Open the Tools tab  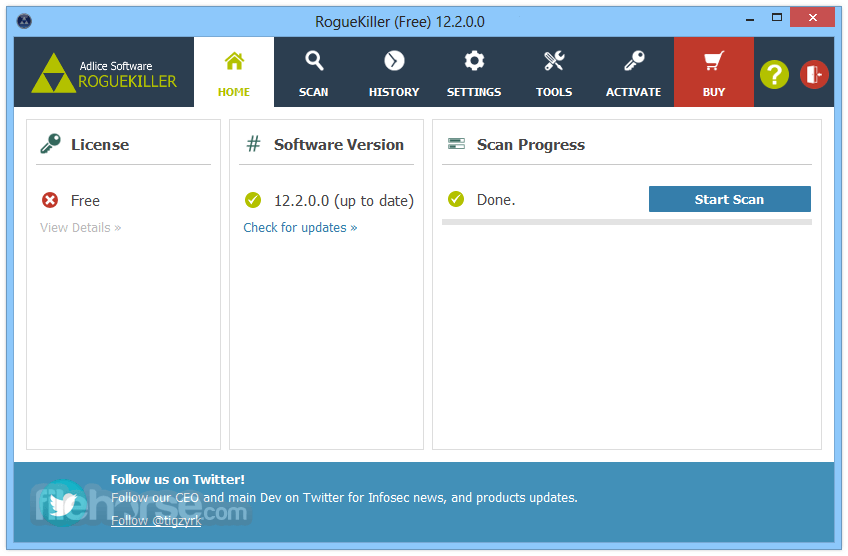pyautogui.click(x=554, y=72)
